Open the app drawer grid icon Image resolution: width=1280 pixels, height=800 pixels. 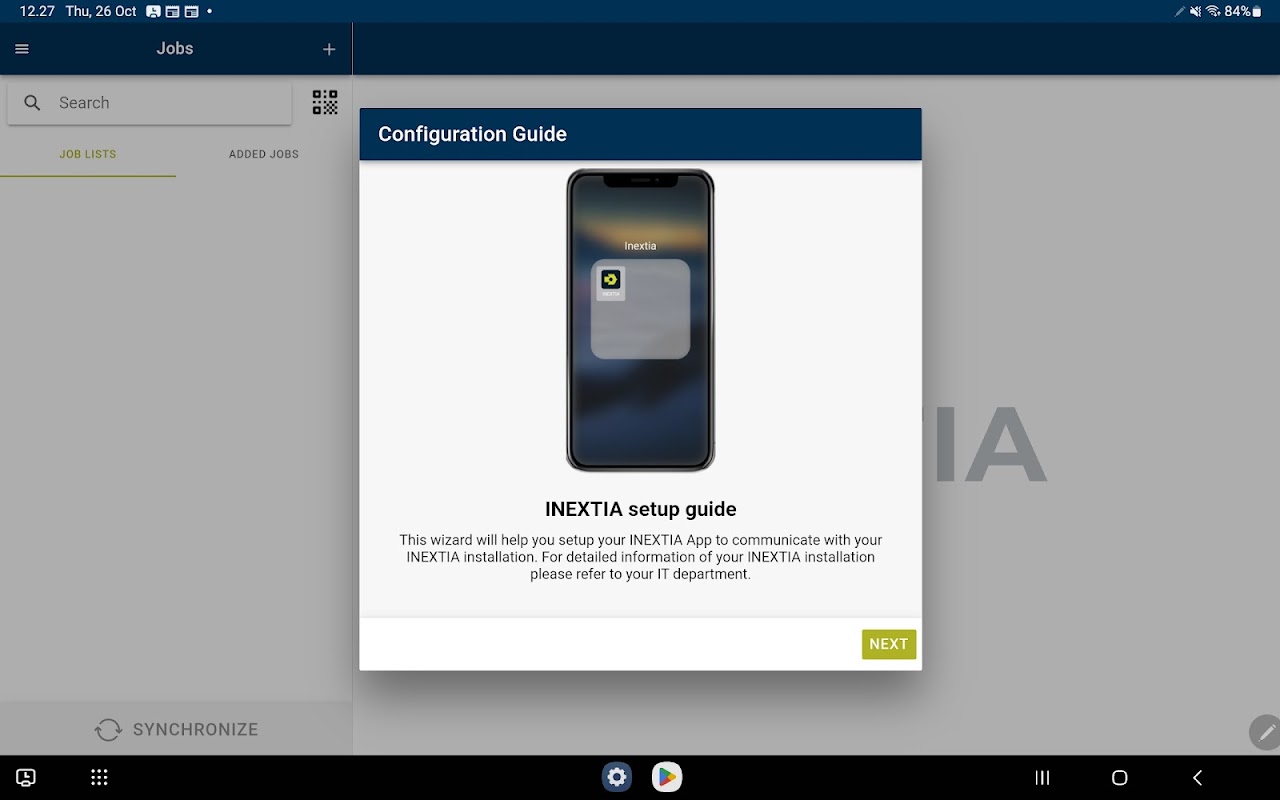99,777
